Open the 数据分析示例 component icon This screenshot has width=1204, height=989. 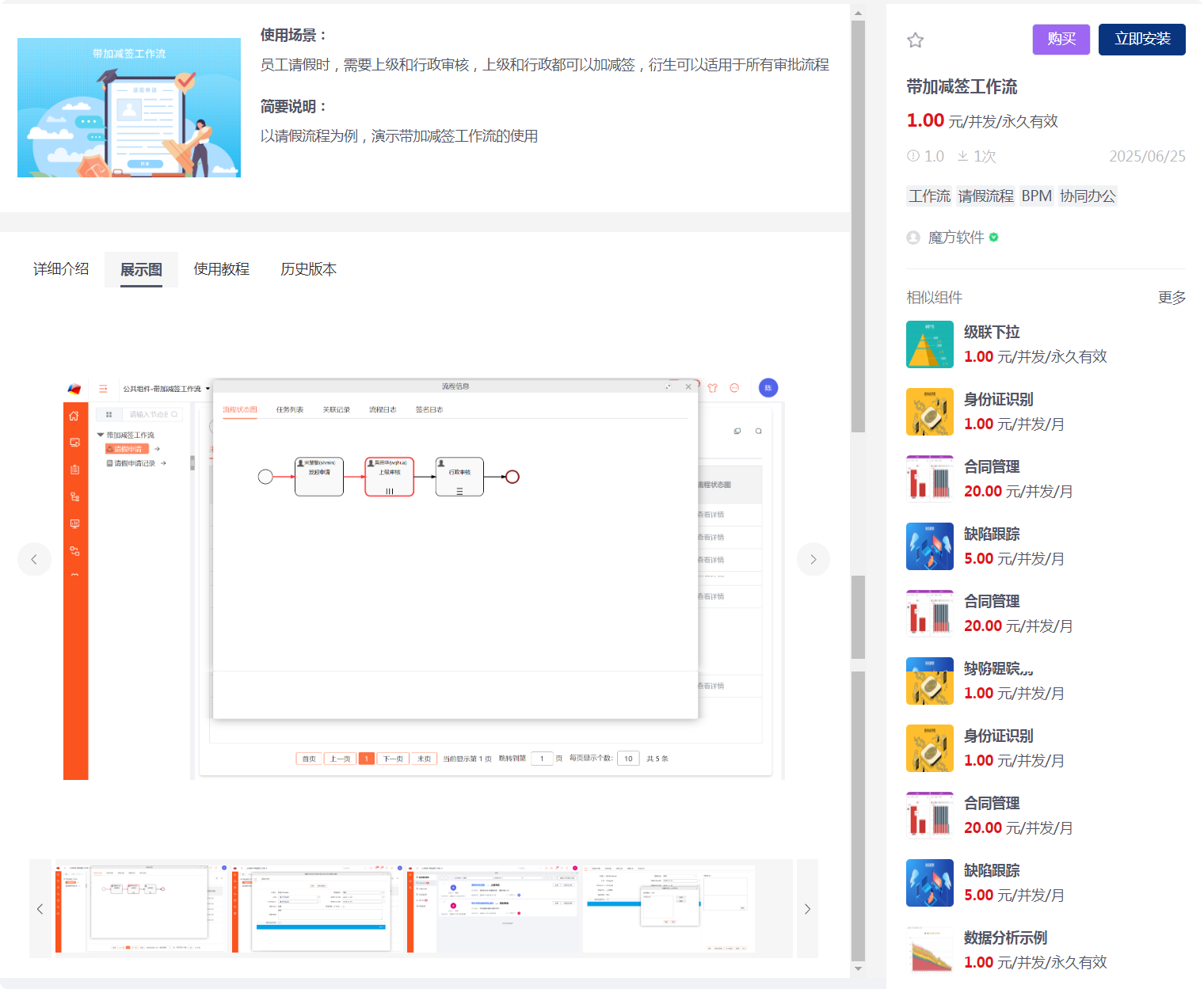930,950
